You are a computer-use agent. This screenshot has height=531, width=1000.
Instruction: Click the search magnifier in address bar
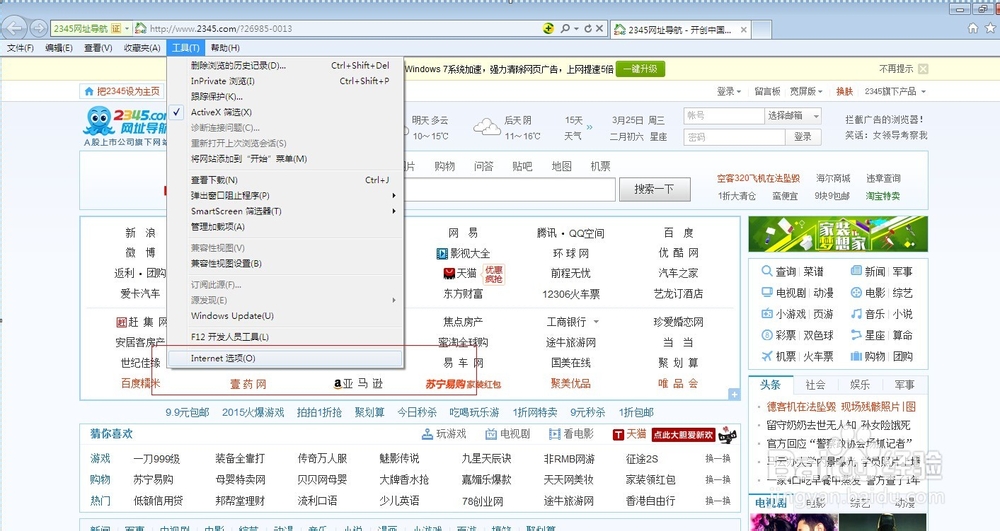coord(565,29)
